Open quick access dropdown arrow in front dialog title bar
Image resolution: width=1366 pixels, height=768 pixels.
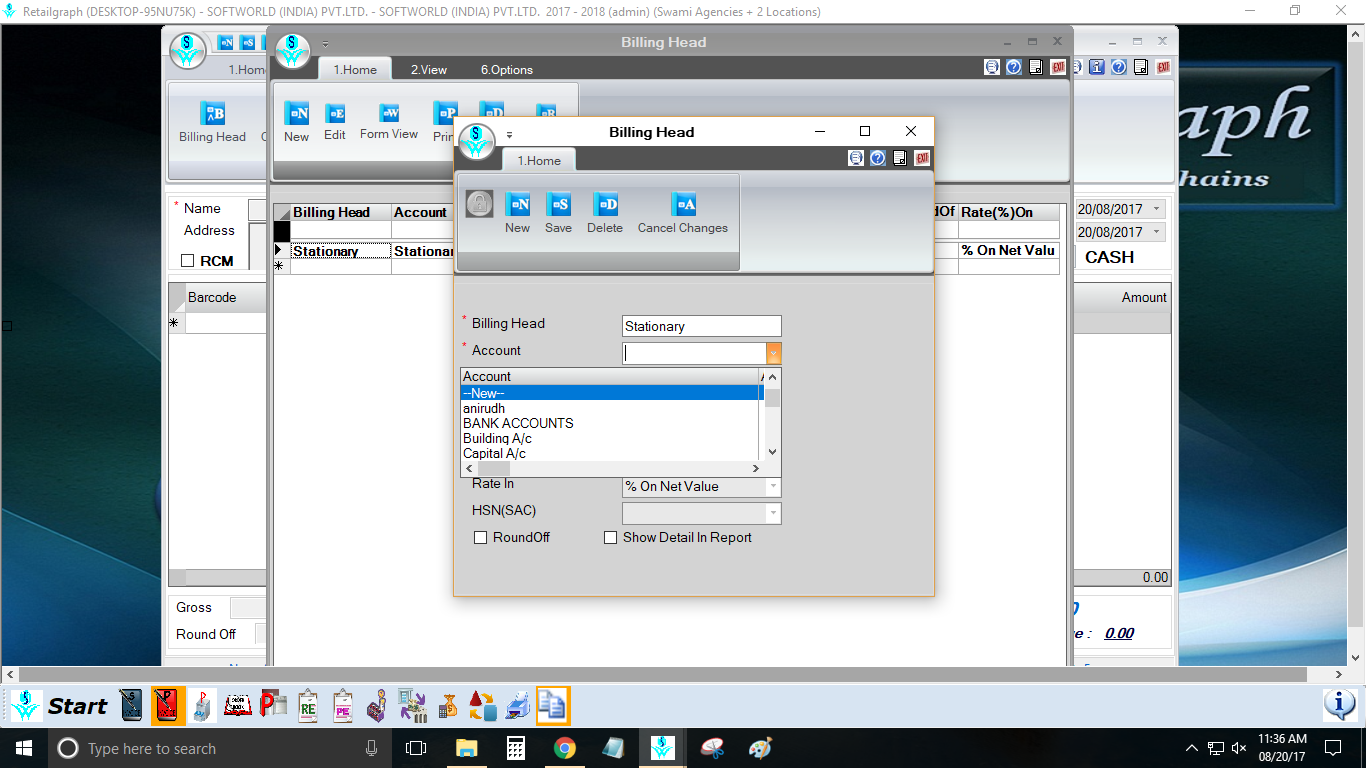point(509,134)
